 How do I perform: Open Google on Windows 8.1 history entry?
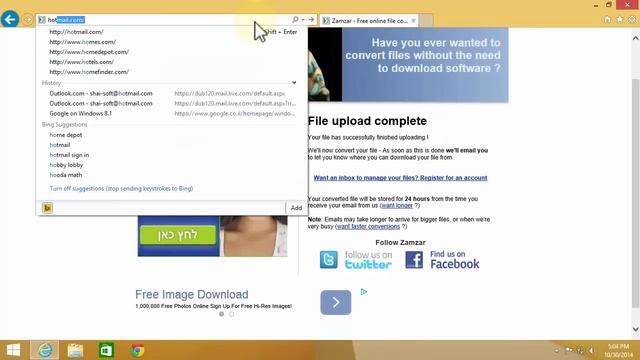[x=171, y=113]
